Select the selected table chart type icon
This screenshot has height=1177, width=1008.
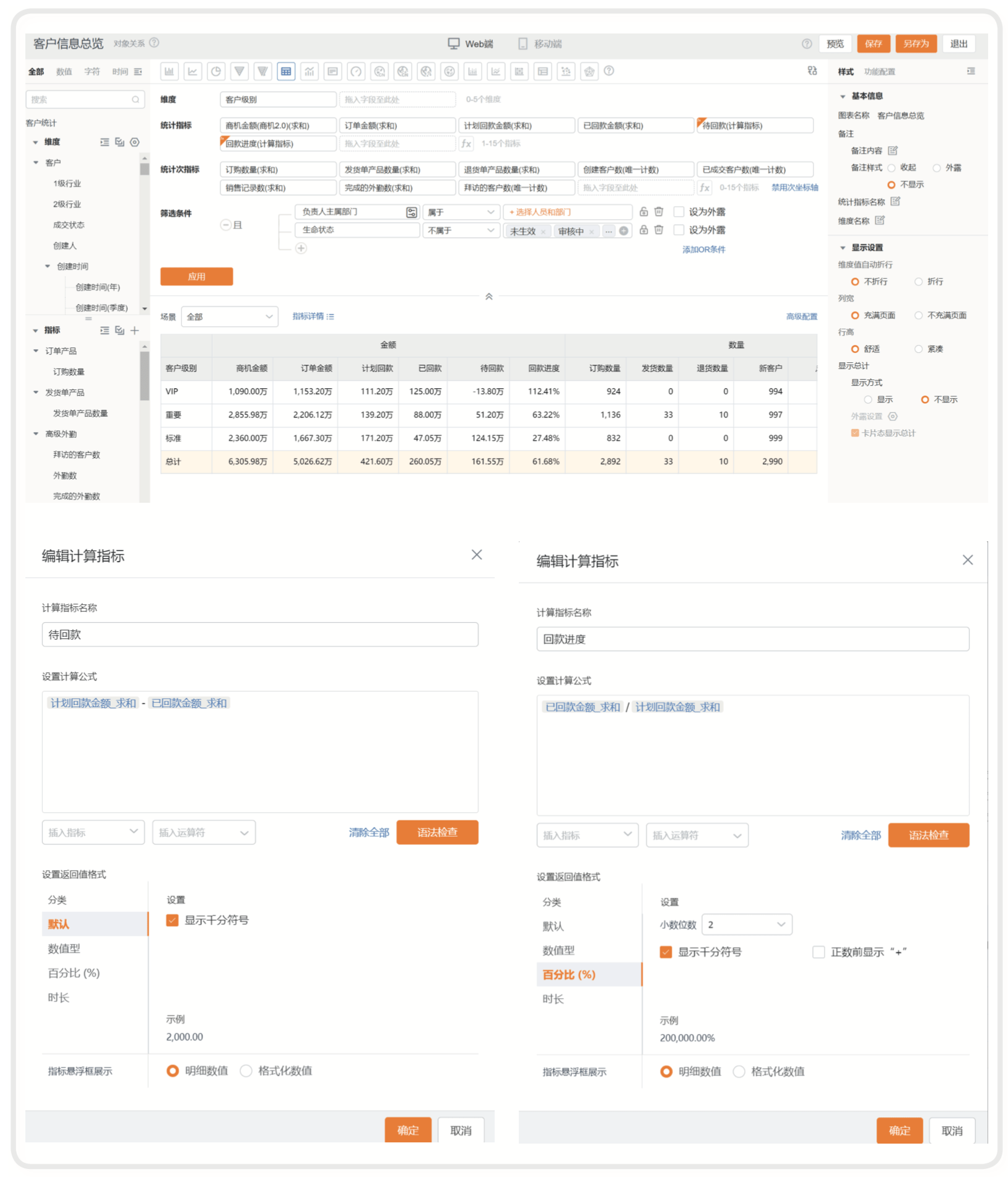[x=286, y=71]
